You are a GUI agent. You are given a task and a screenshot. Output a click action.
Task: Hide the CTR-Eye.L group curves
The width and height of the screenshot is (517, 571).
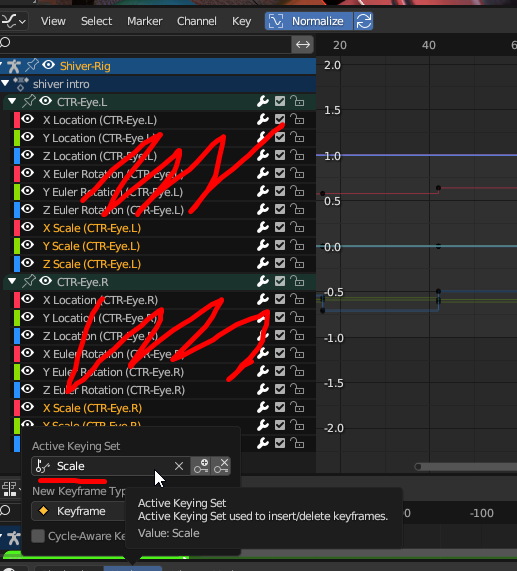pos(46,101)
